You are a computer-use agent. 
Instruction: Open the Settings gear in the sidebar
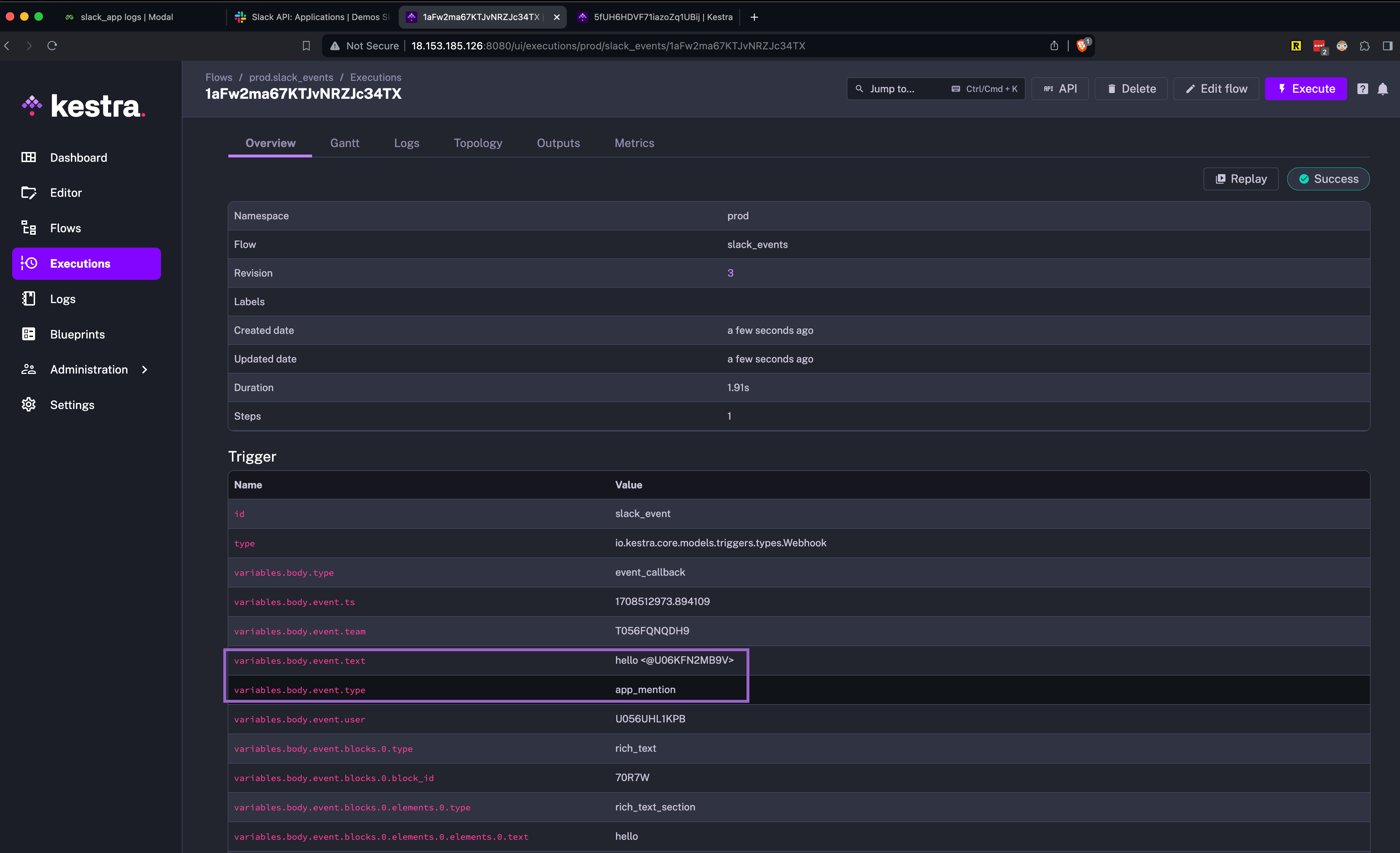point(28,404)
